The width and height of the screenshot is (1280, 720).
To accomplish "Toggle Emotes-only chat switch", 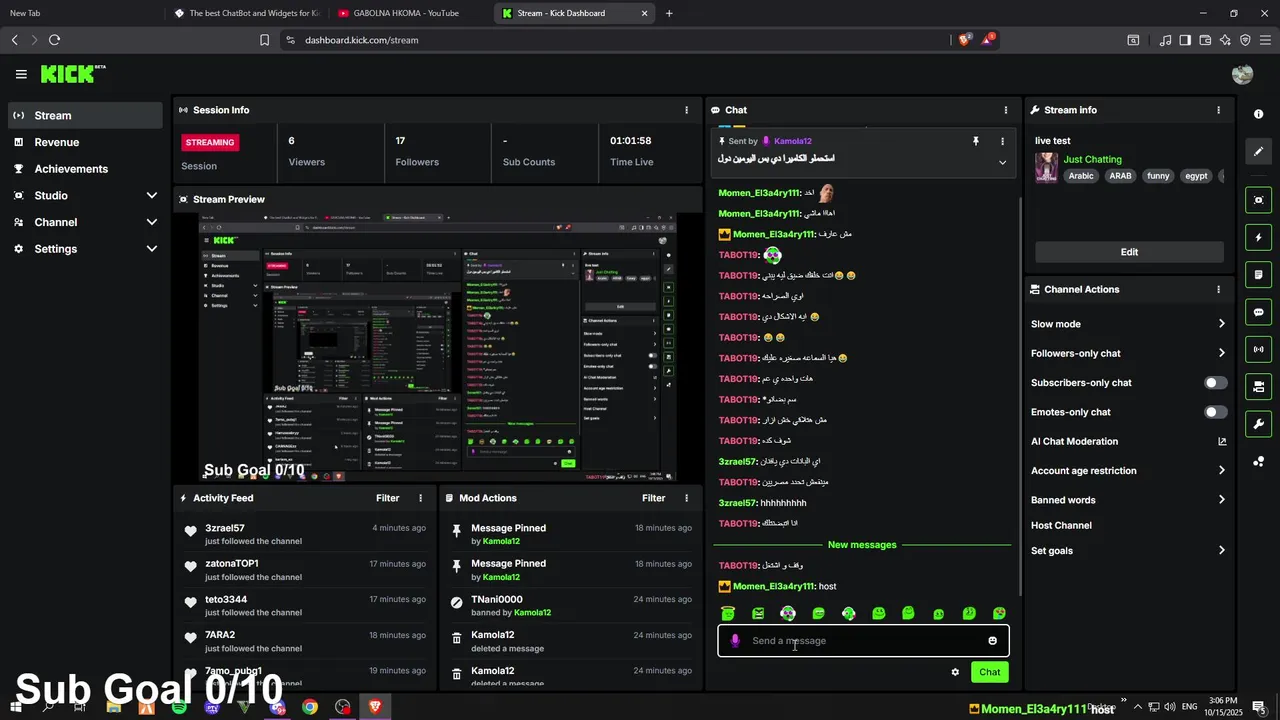I will [1216, 412].
